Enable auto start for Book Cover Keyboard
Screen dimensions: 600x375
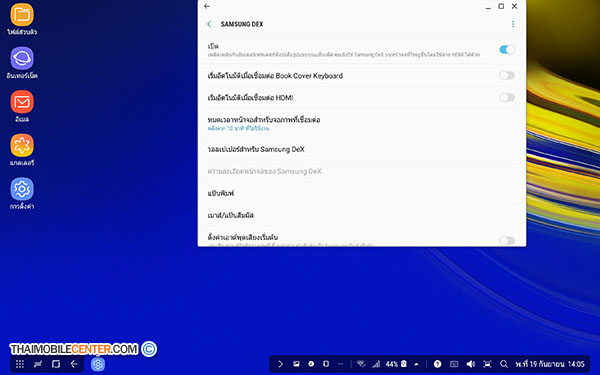tap(507, 75)
